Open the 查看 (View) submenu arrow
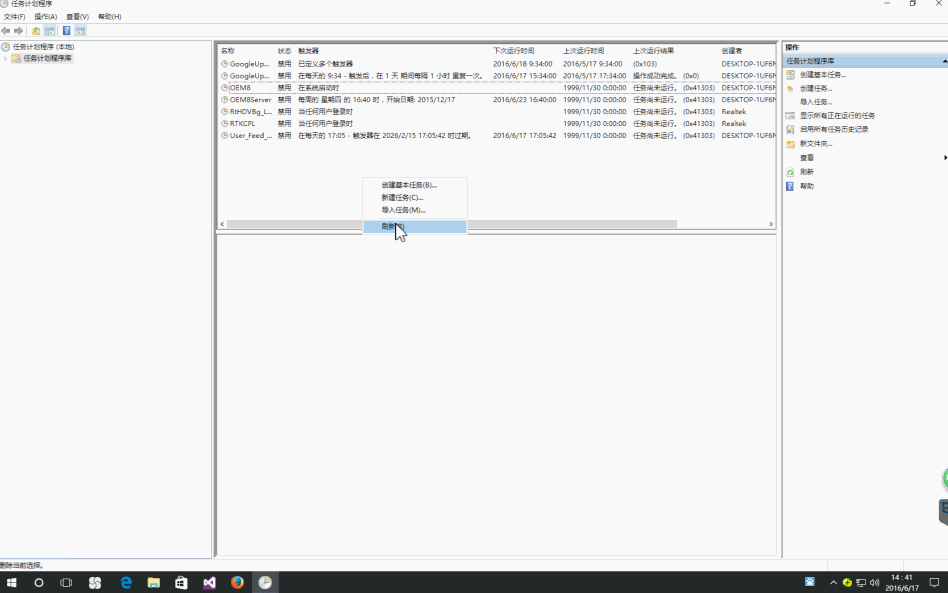948x593 pixels. [x=944, y=157]
